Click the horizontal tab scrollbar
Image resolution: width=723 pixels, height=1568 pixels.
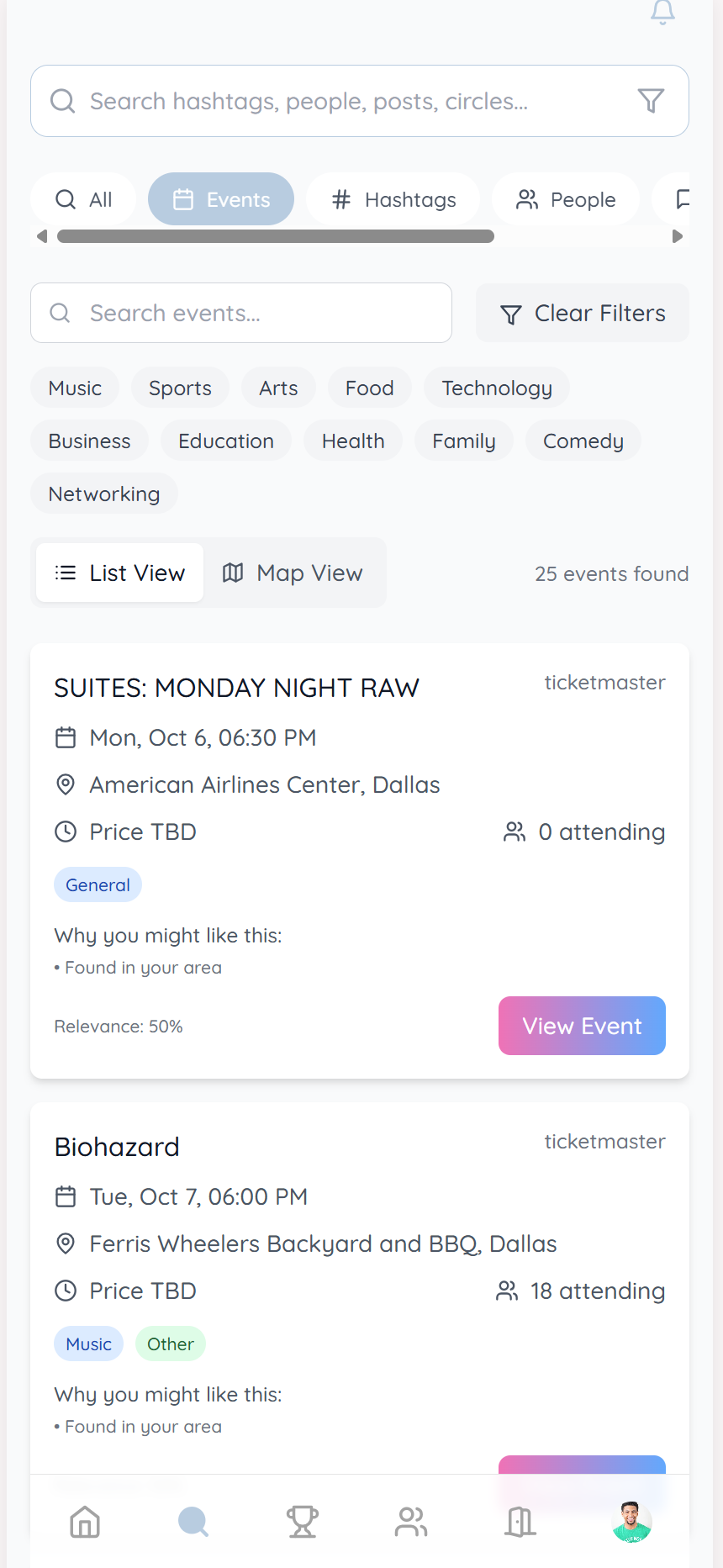[x=276, y=237]
